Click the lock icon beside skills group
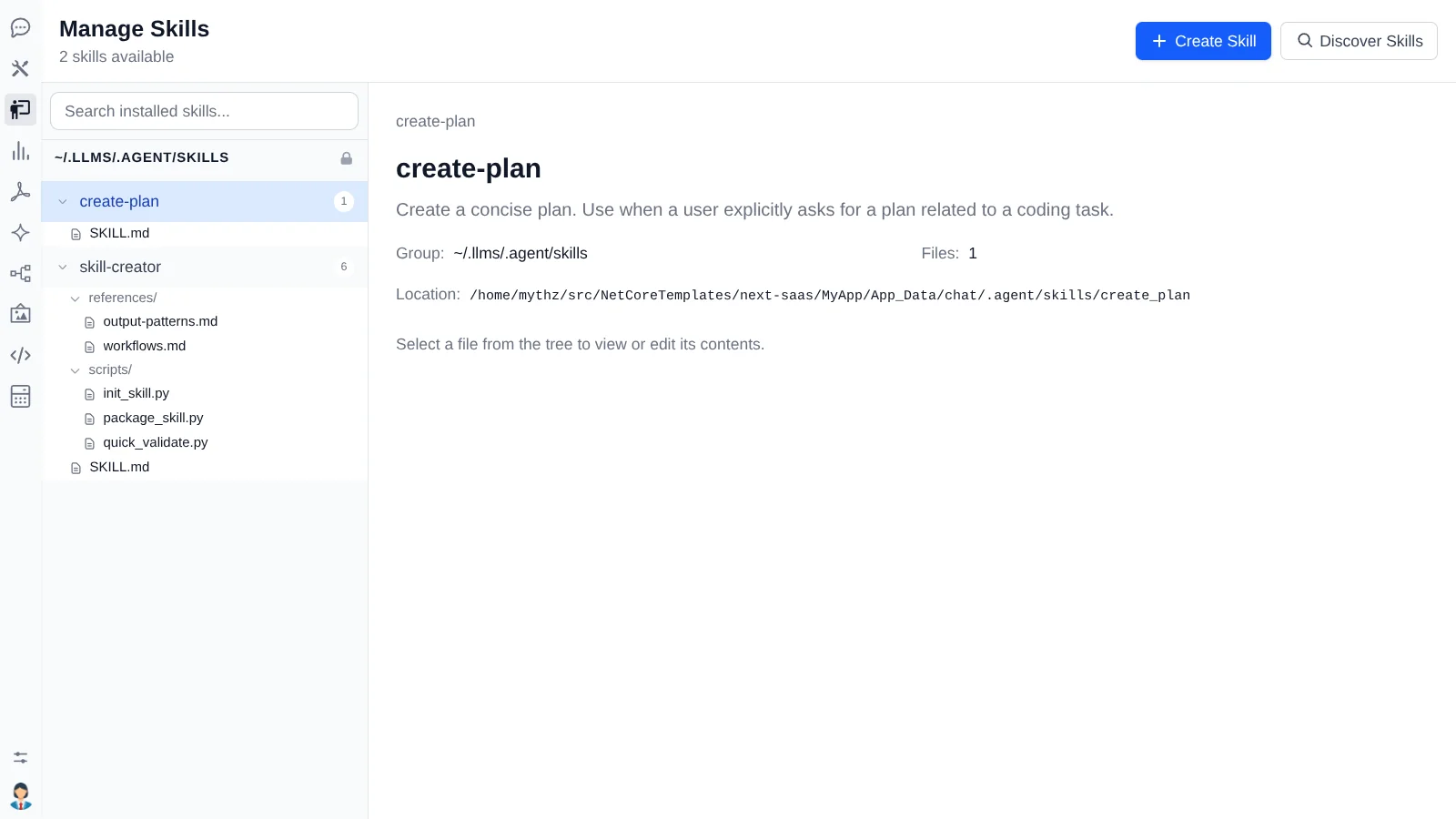The width and height of the screenshot is (1456, 819). 346,158
